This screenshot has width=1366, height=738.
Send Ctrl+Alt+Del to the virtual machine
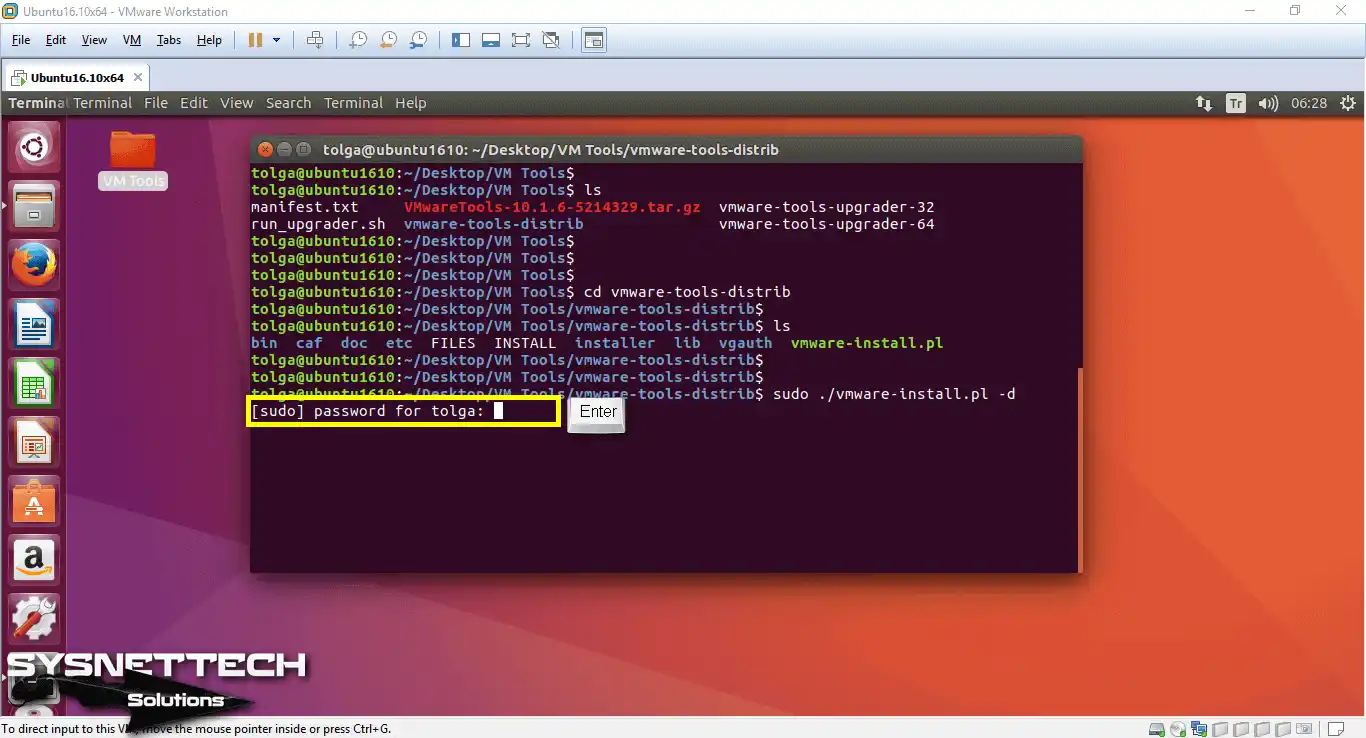(315, 39)
